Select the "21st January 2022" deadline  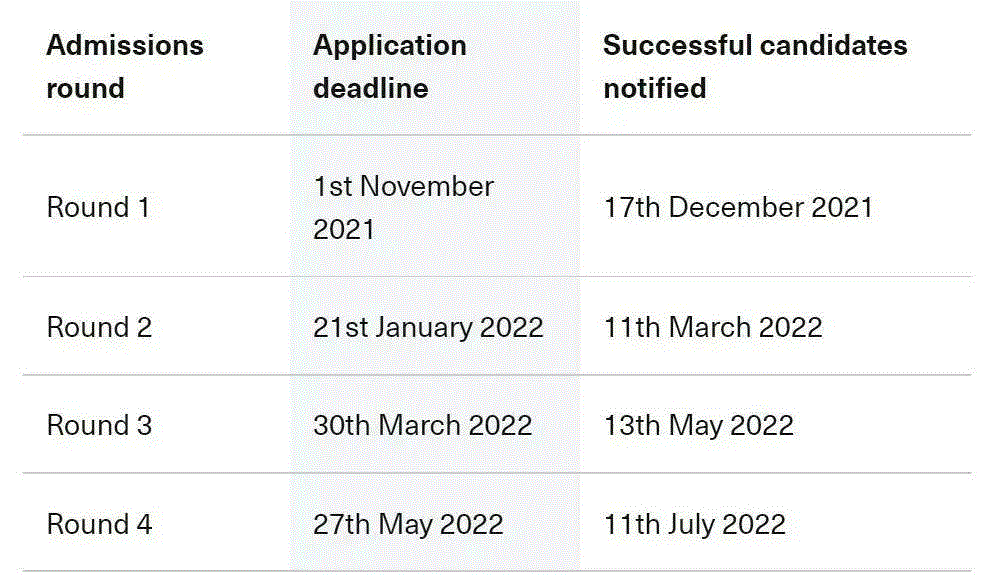coord(428,327)
